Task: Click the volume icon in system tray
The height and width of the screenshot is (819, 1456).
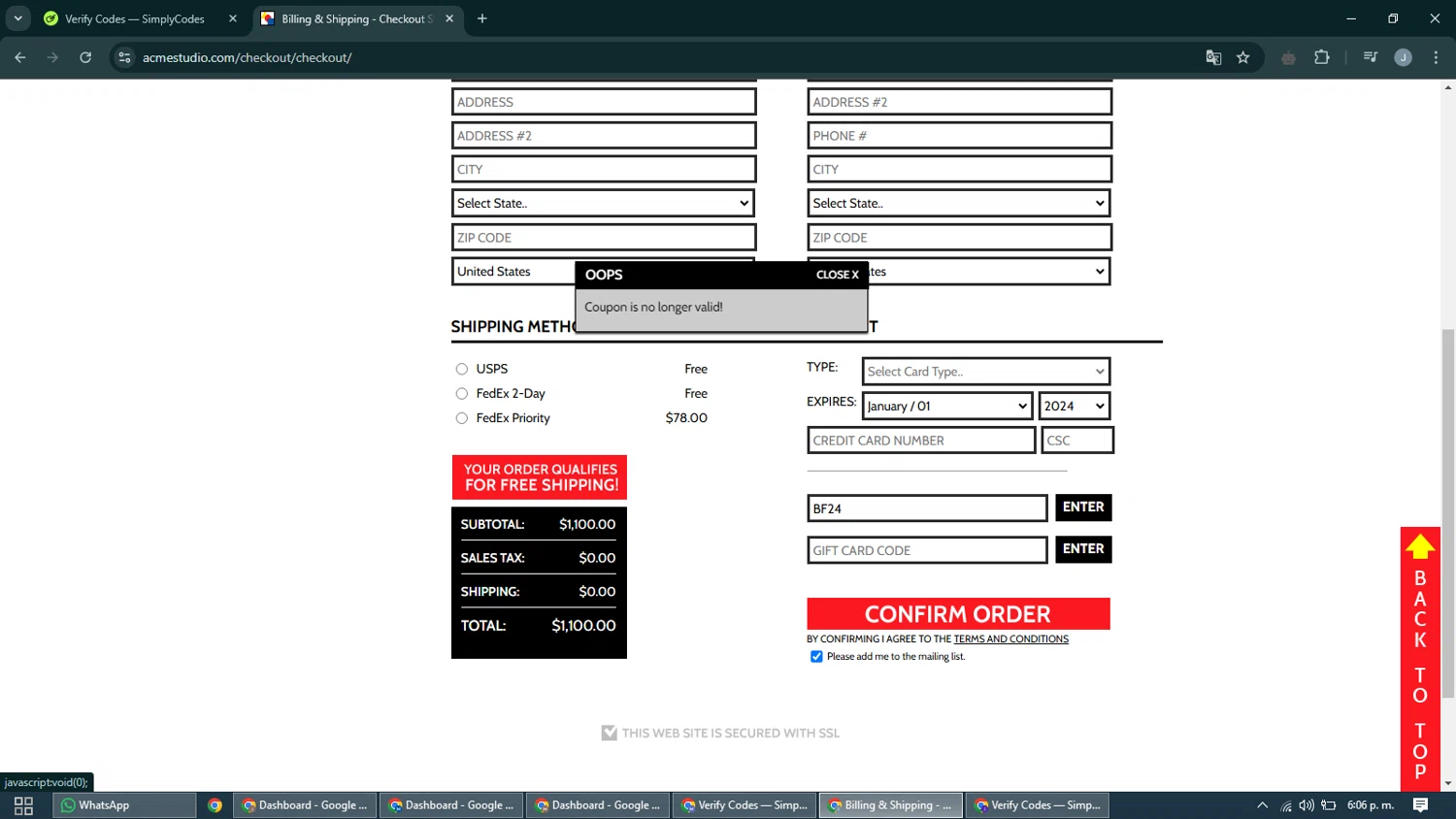Action: 1307,805
